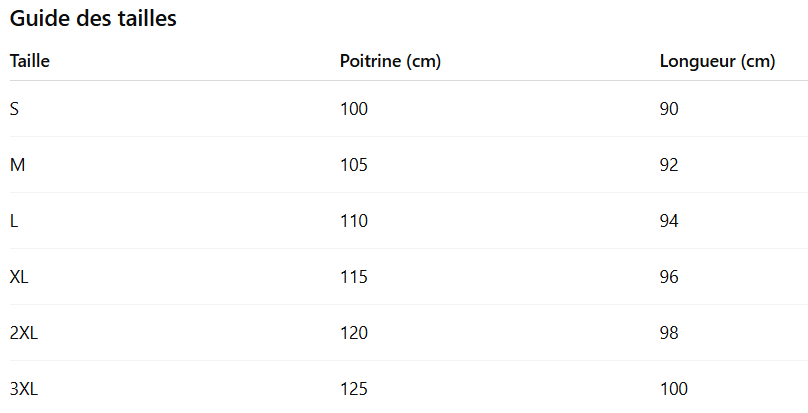The width and height of the screenshot is (808, 413).
Task: Click the chest value 115 for XL
Action: (x=354, y=276)
